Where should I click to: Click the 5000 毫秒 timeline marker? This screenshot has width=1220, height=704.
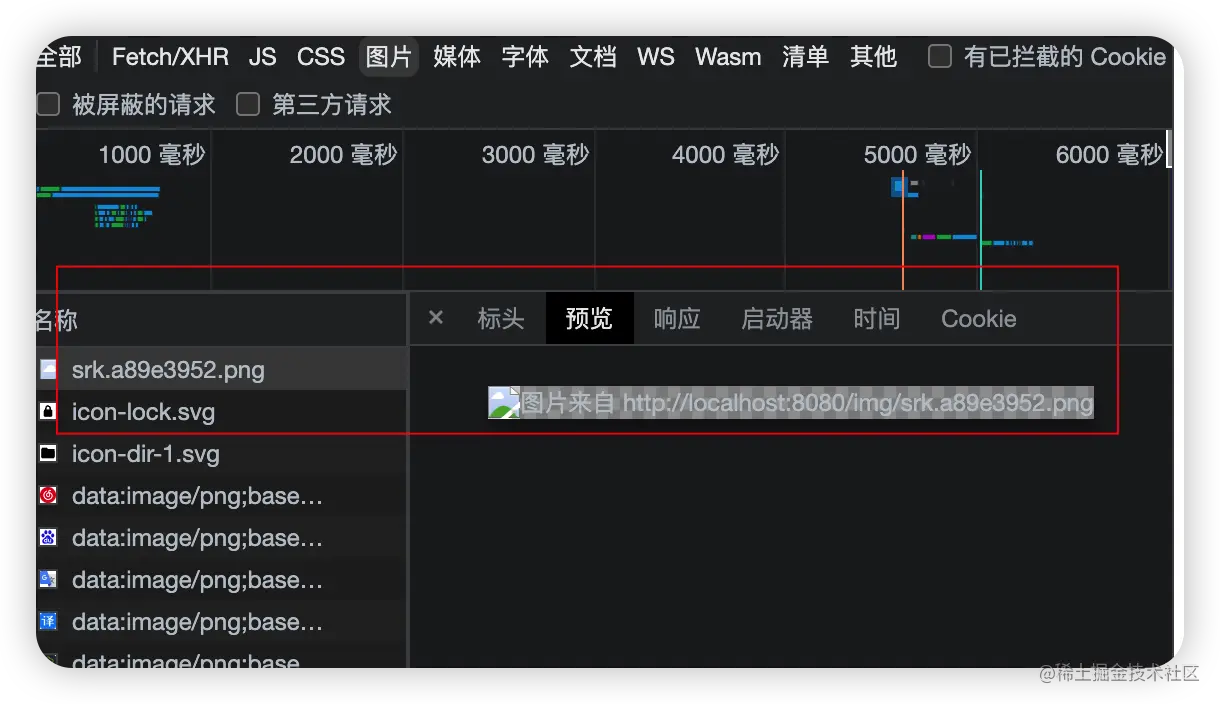point(917,154)
